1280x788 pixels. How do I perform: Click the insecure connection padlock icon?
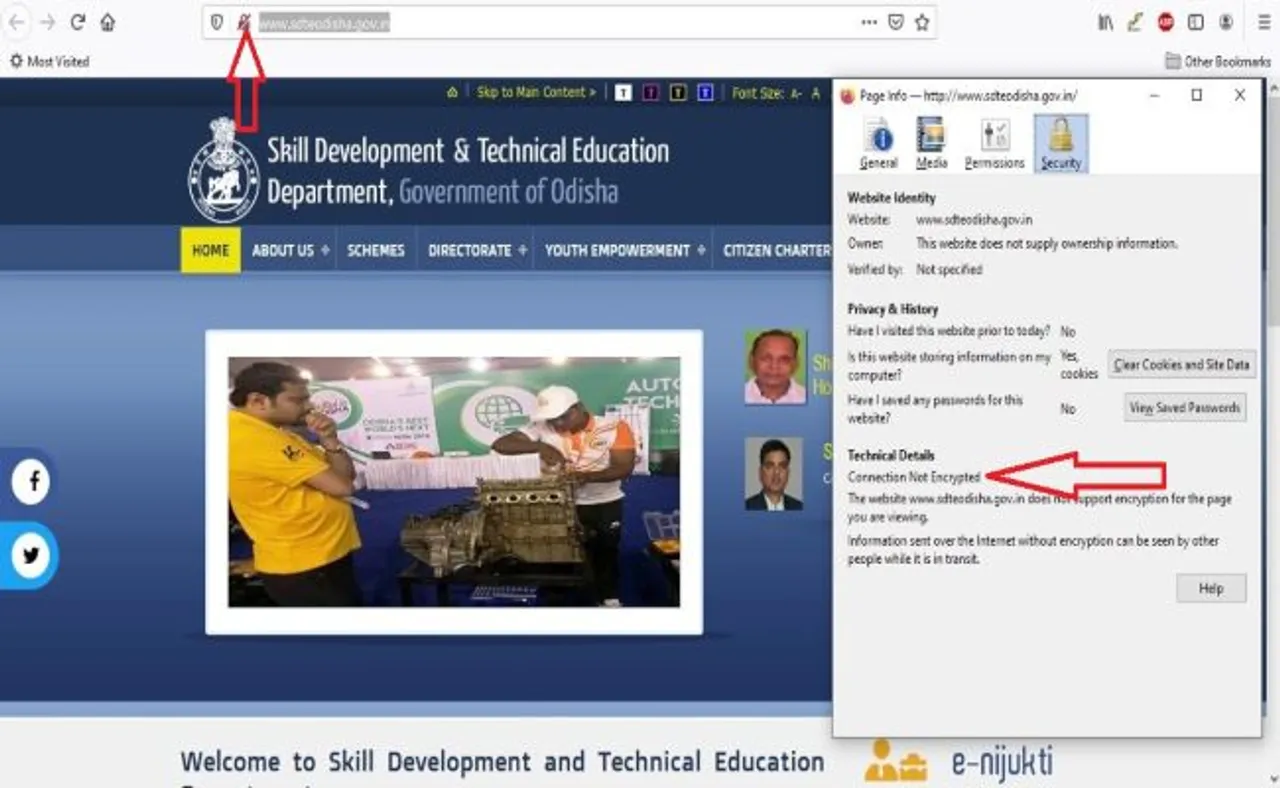click(243, 22)
